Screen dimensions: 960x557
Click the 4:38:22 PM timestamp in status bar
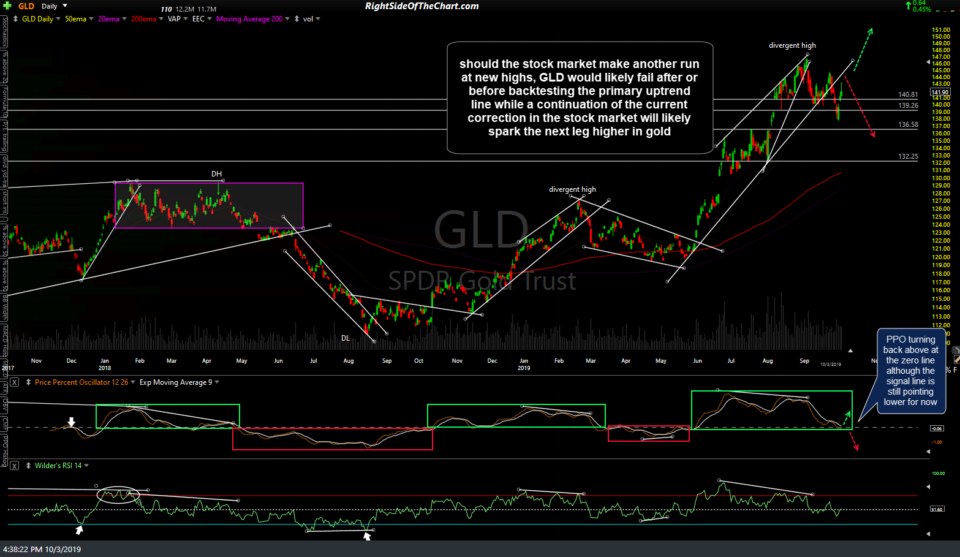click(x=41, y=549)
